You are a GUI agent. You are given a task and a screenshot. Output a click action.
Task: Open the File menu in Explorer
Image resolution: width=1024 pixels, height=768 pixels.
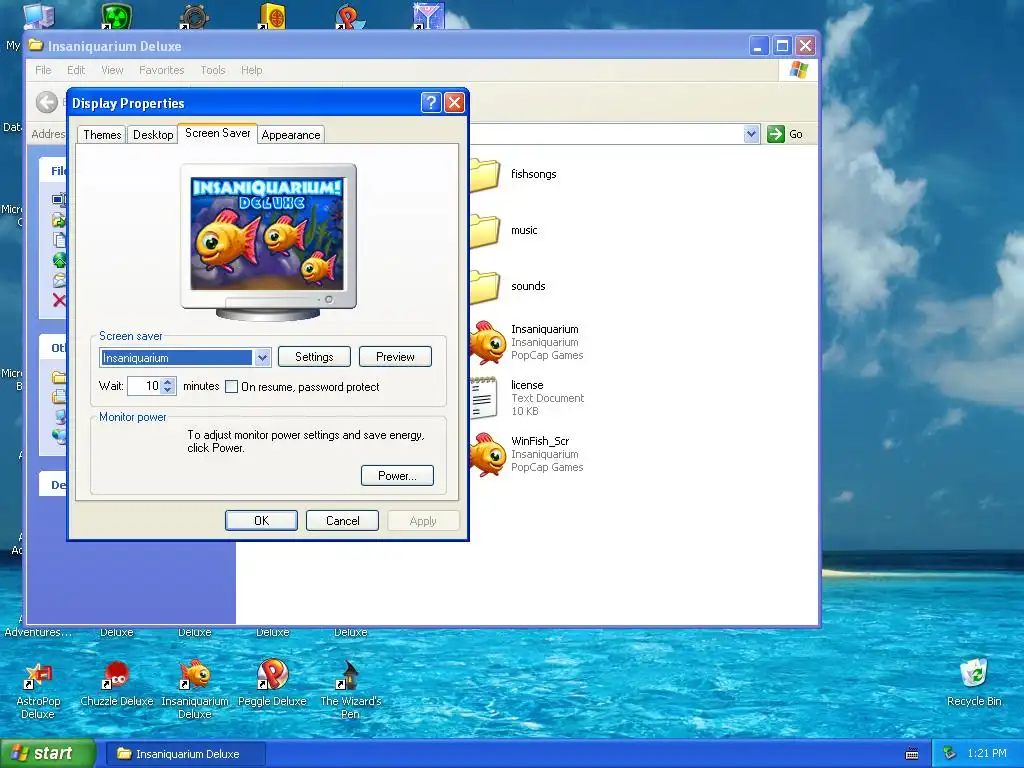(x=43, y=70)
